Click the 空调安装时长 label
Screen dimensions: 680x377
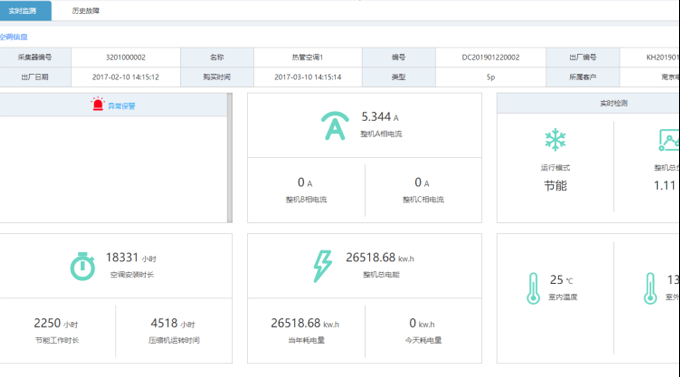(x=132, y=275)
